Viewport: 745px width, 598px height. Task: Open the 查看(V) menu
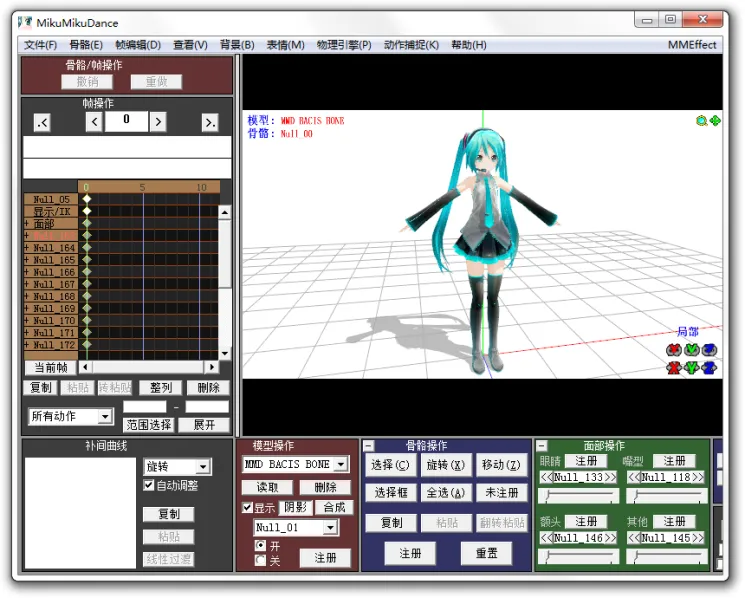click(x=191, y=45)
